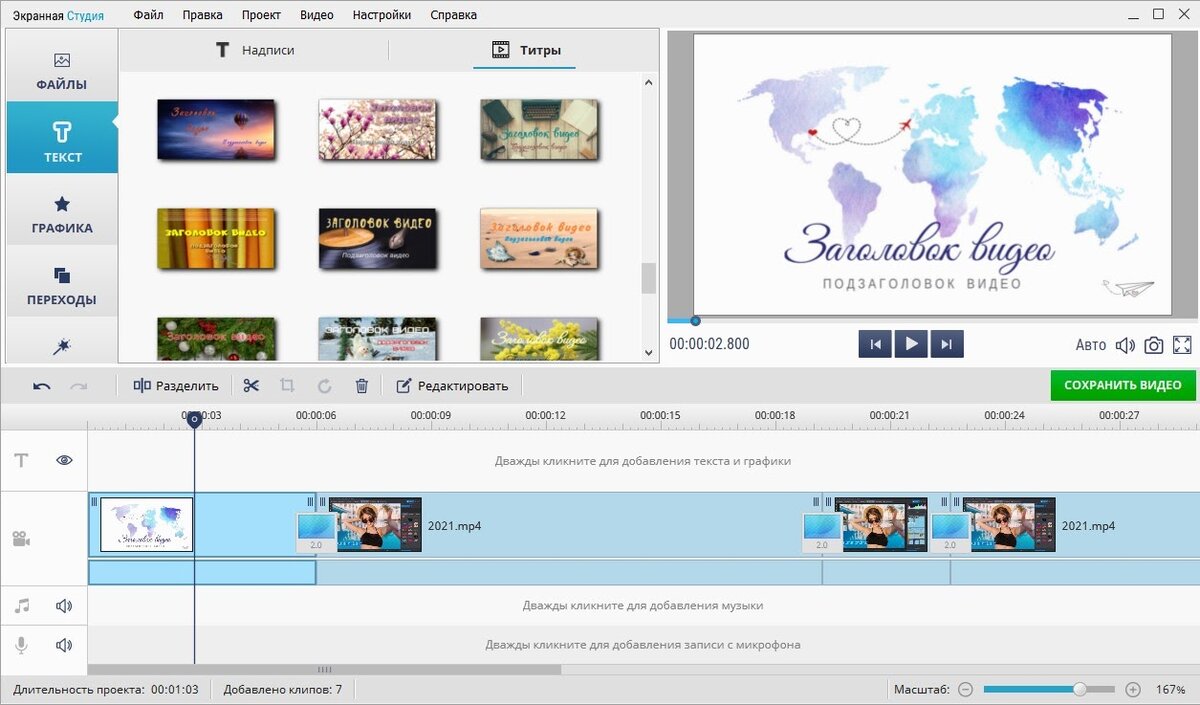Click Сохранить видео button
This screenshot has width=1200, height=705.
tap(1123, 385)
